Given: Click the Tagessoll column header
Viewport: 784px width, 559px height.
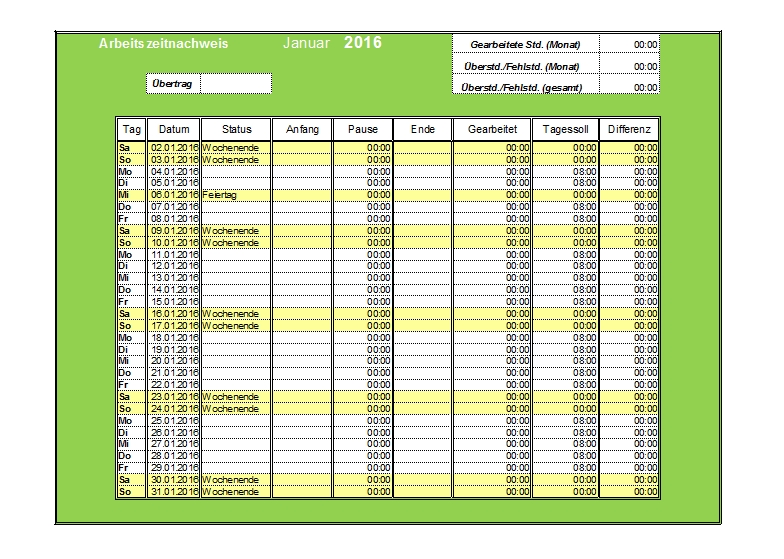Looking at the screenshot, I should pos(565,129).
